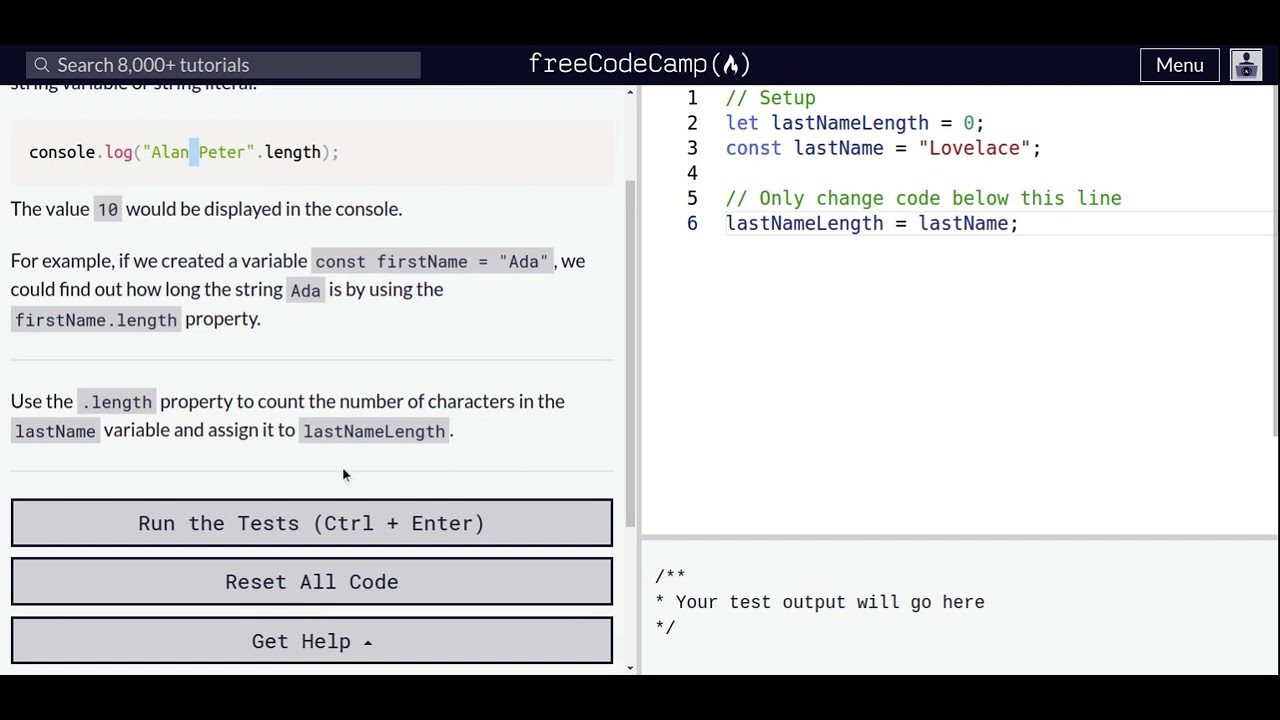Click the inline code firstName.length
This screenshot has width=1280, height=720.
coord(96,320)
